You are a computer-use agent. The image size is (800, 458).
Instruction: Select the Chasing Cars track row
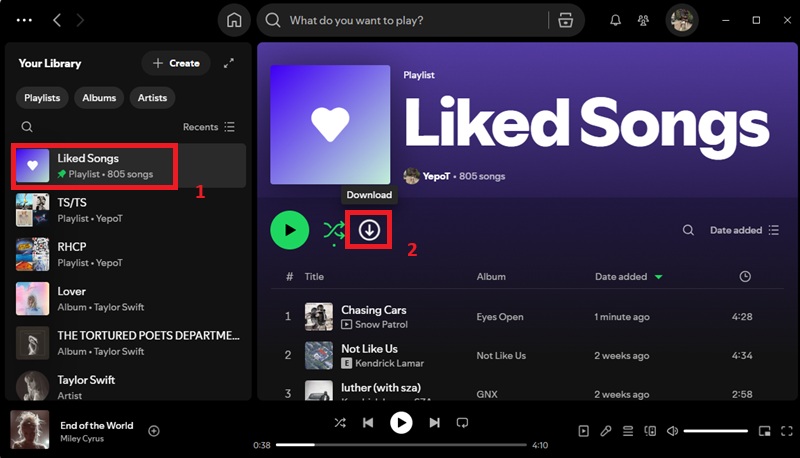527,317
